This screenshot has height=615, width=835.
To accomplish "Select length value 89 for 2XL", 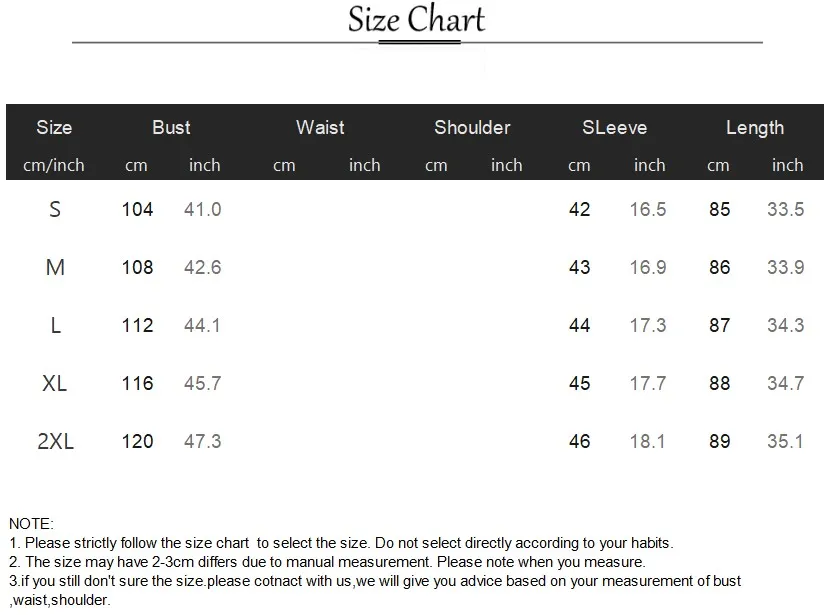I will click(x=719, y=441).
